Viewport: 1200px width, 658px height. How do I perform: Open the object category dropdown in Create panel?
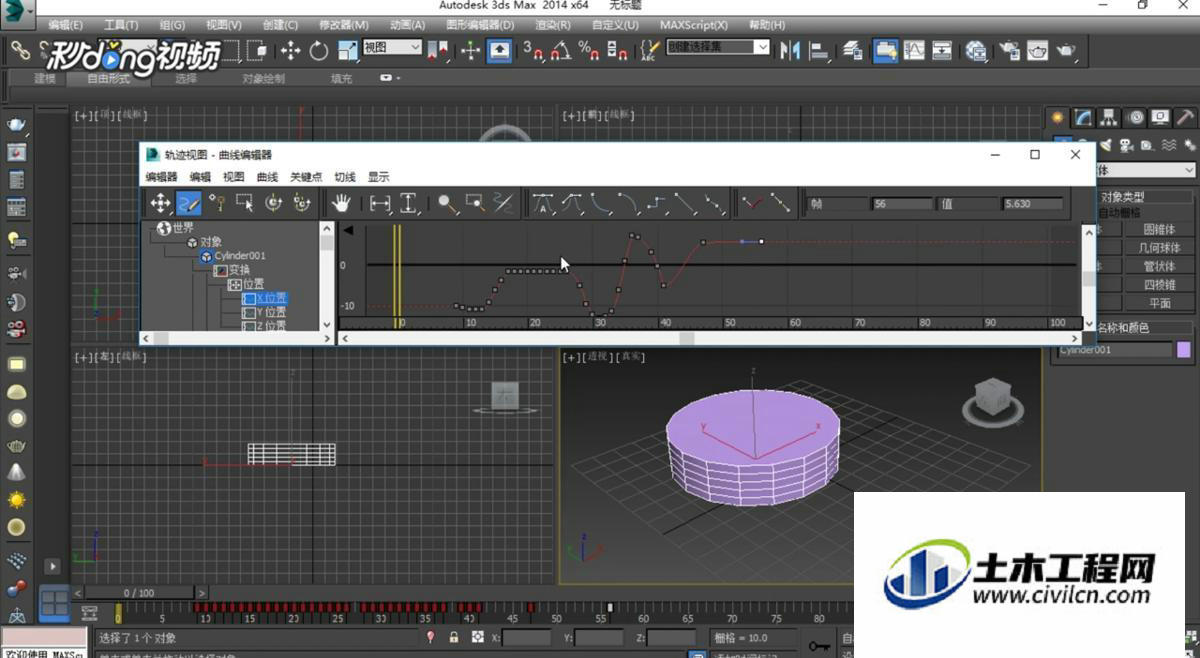pyautogui.click(x=1146, y=170)
